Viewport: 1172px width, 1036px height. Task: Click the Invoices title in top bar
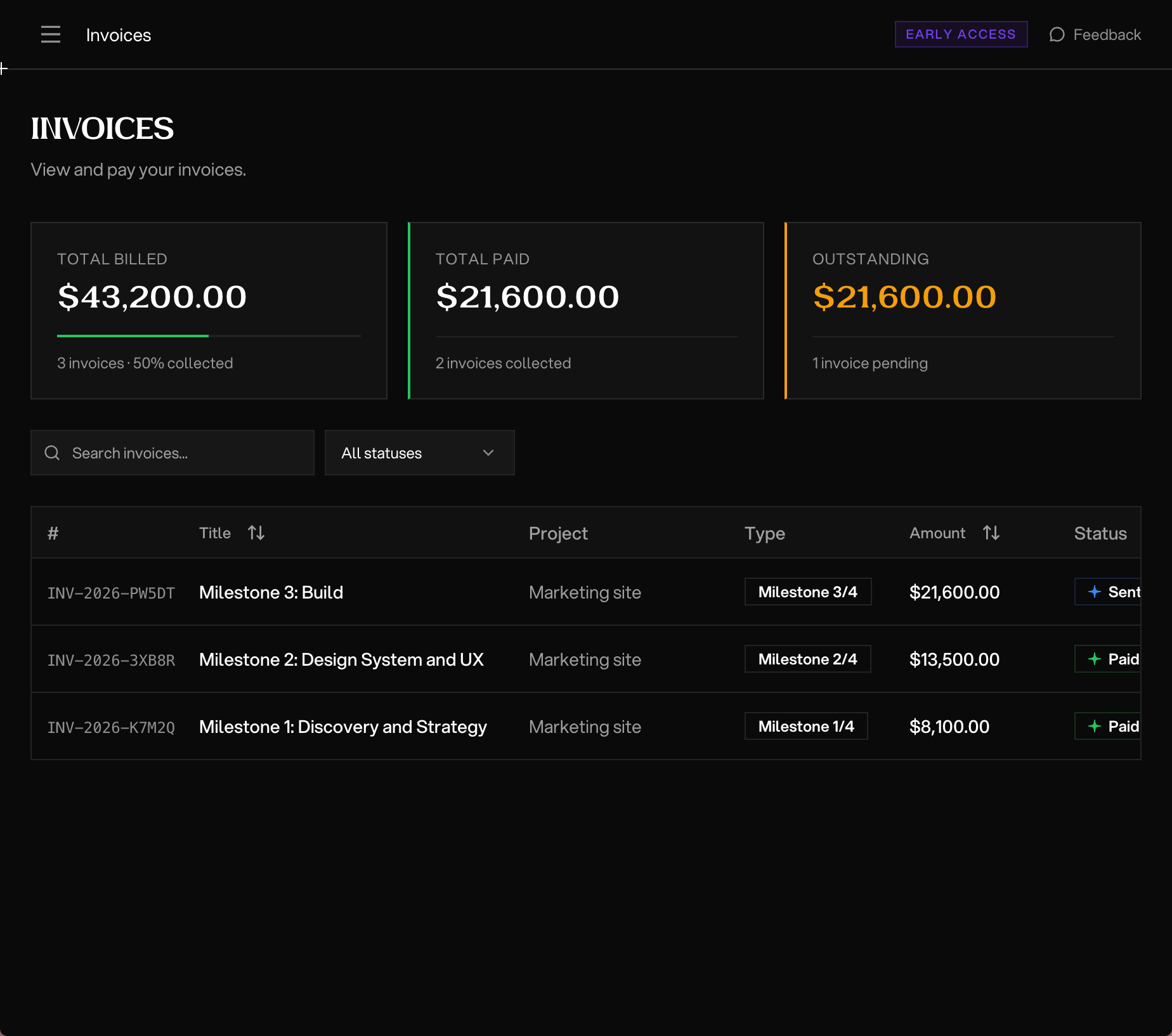[x=119, y=35]
